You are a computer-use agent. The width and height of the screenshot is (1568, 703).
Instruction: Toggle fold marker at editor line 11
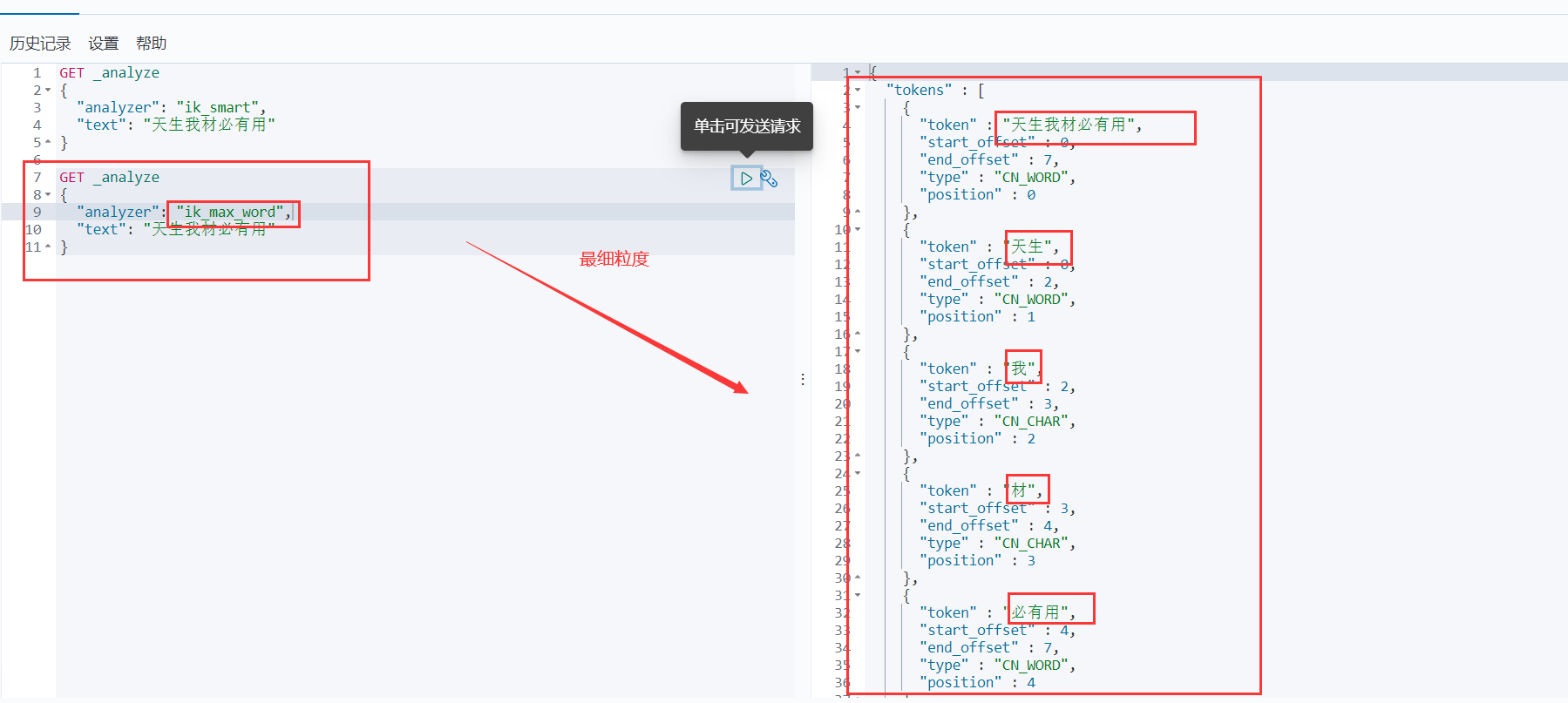click(48, 247)
